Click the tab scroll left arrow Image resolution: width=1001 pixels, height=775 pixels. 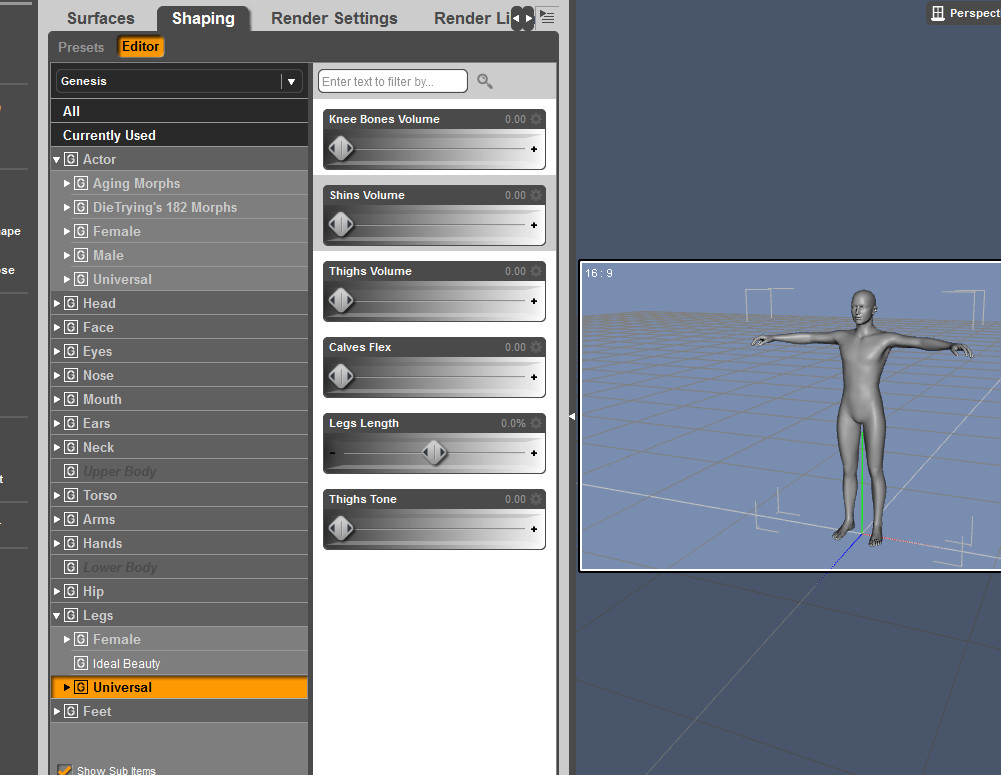click(x=516, y=19)
